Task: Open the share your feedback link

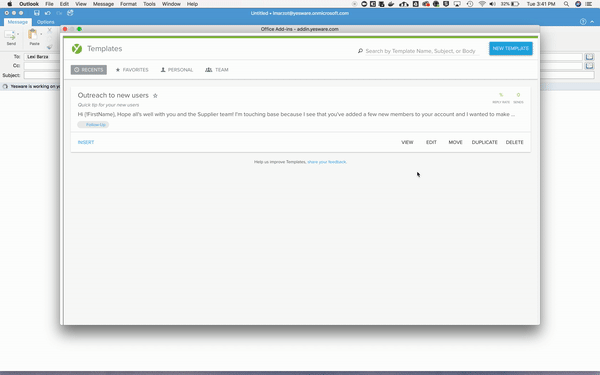Action: click(x=327, y=162)
